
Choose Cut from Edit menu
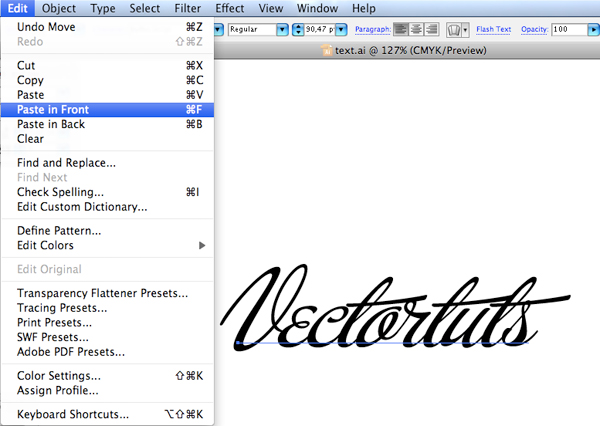(x=107, y=65)
